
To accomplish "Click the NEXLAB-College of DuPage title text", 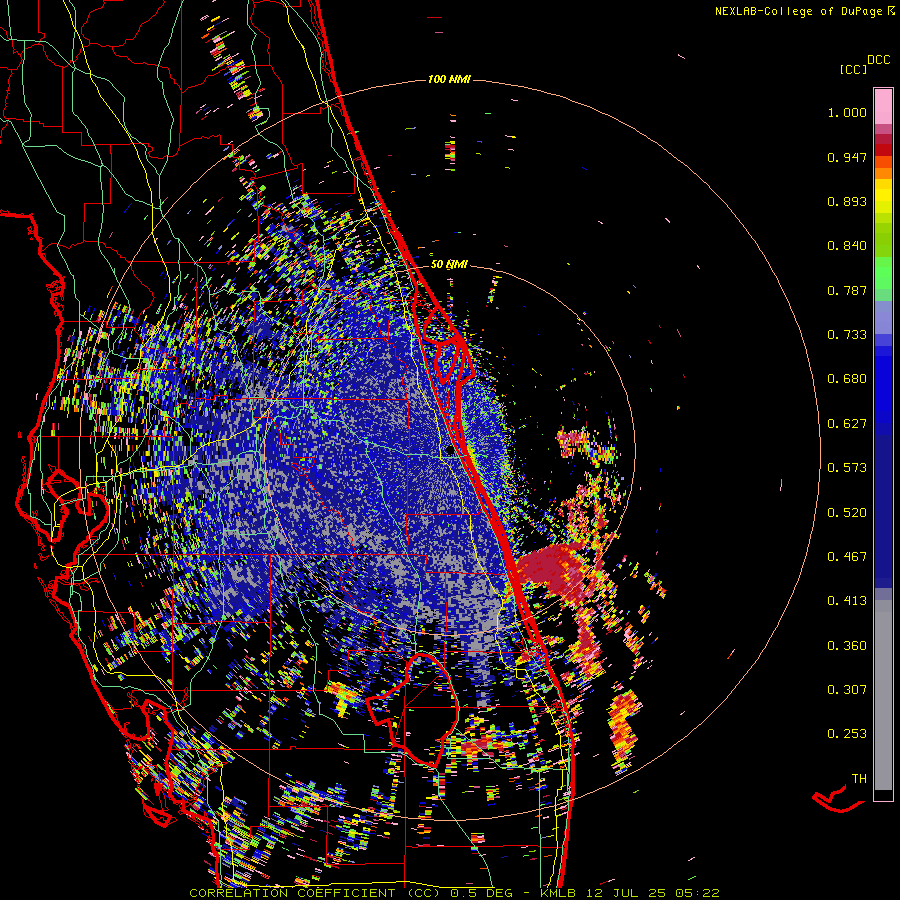I will tap(798, 11).
